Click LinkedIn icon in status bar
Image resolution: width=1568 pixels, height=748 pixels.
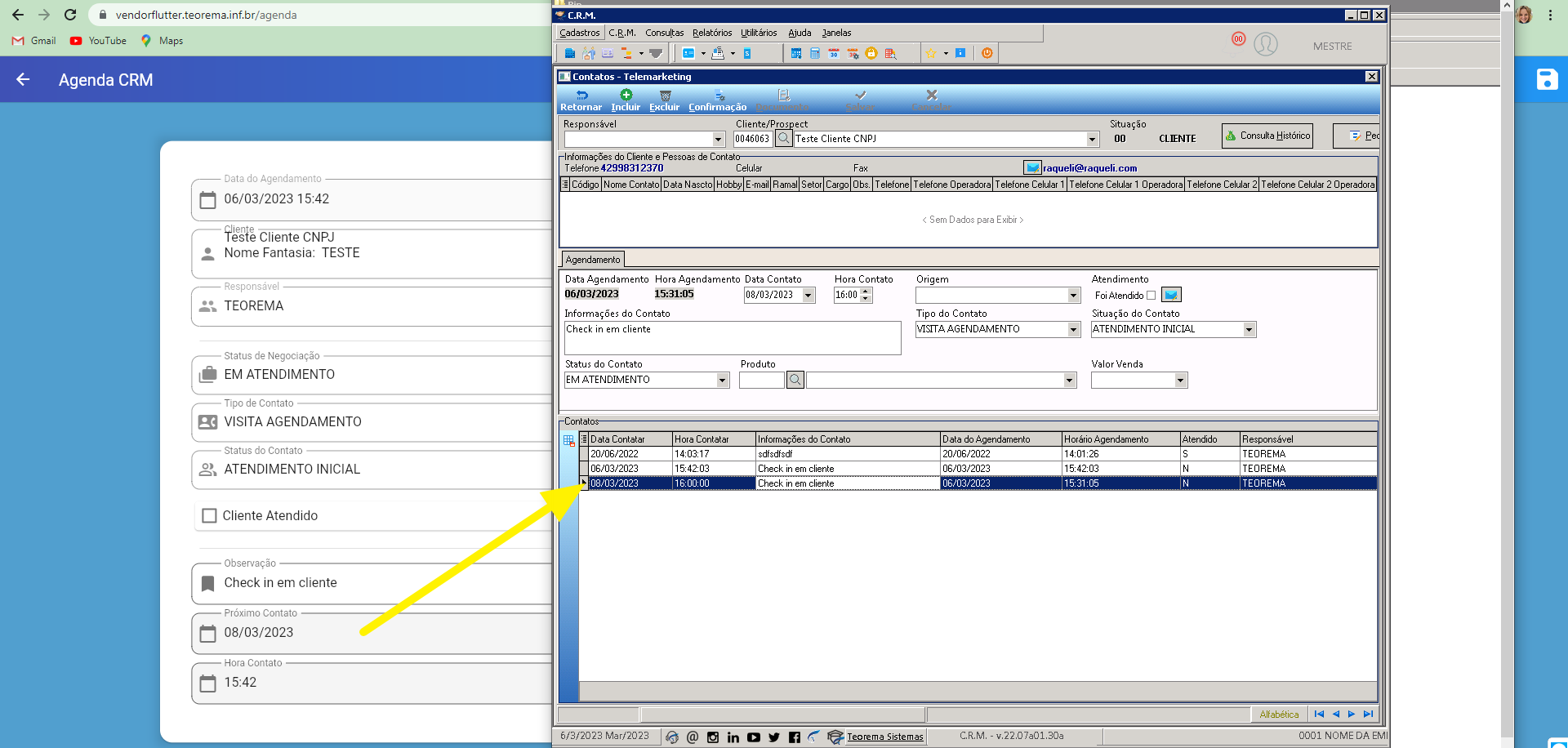click(733, 737)
